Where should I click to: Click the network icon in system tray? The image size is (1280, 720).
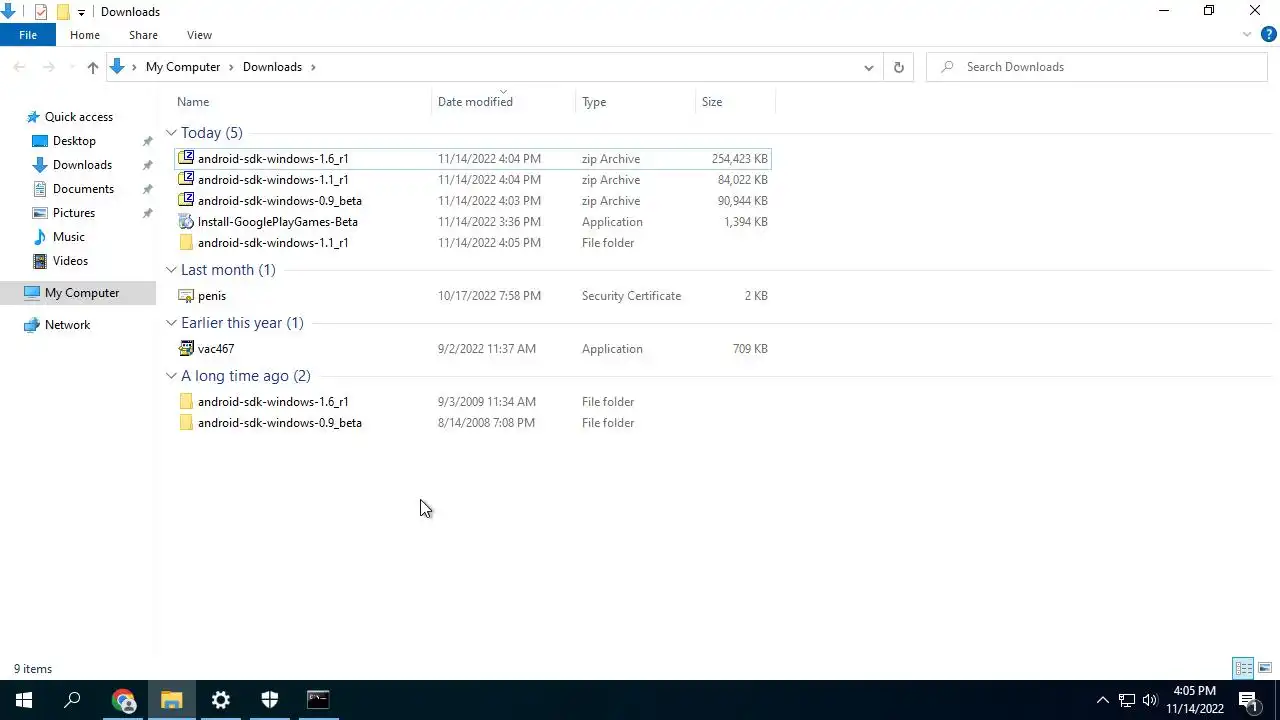tap(1126, 700)
